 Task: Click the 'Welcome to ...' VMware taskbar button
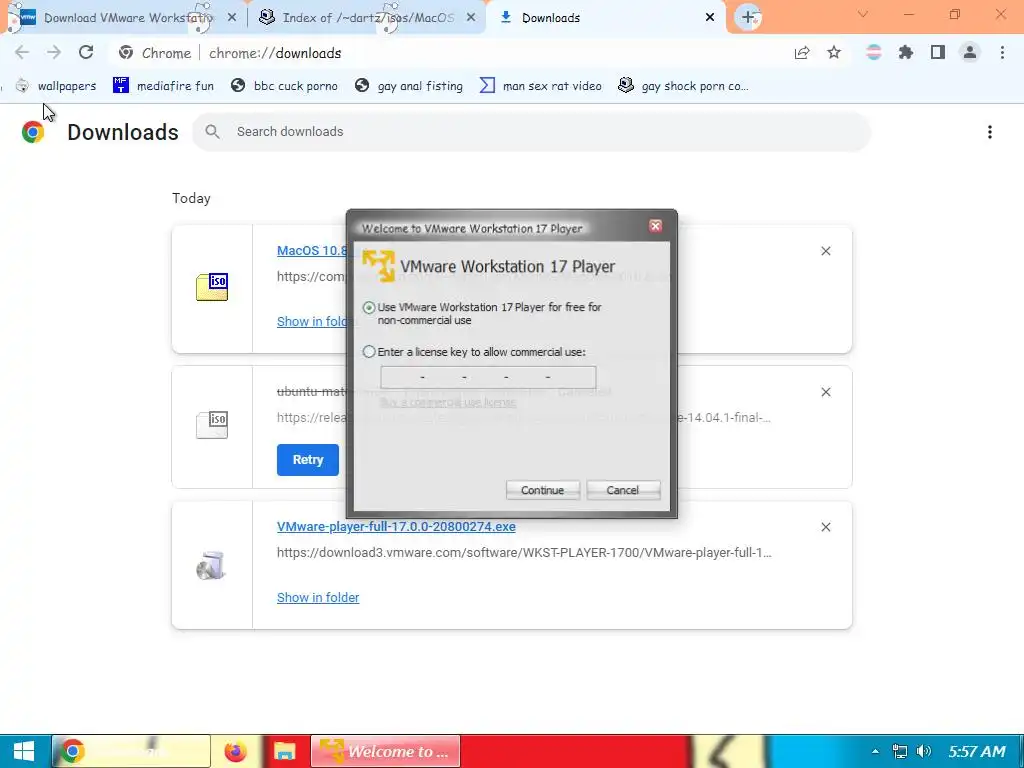tap(385, 752)
